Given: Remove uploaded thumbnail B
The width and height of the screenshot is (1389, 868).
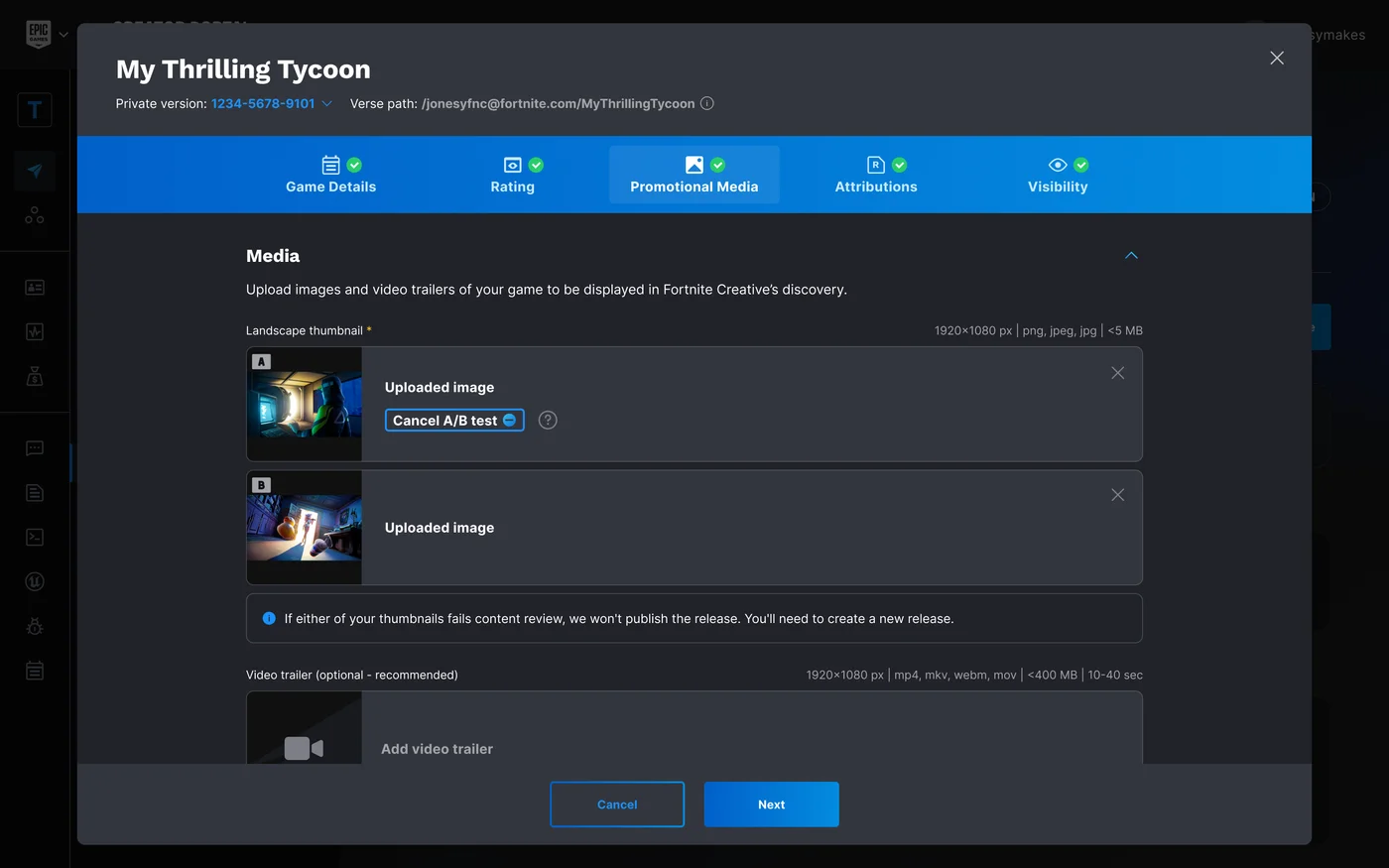Looking at the screenshot, I should 1117,495.
